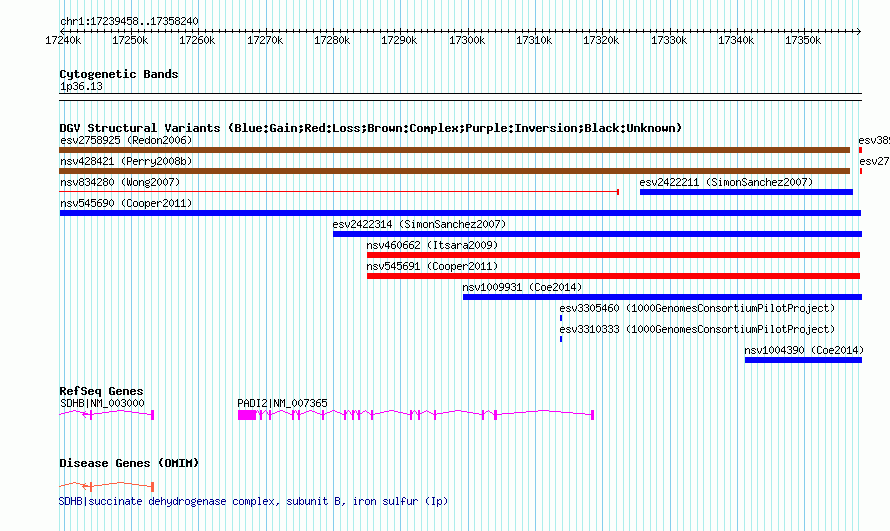Click red nsv460662 (Itsara2009) loss bar
This screenshot has height=531, width=890.
click(613, 255)
